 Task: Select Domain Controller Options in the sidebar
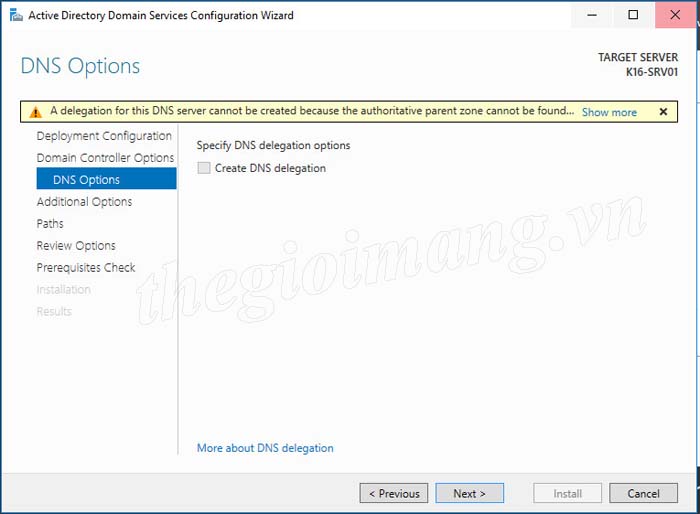click(x=105, y=158)
